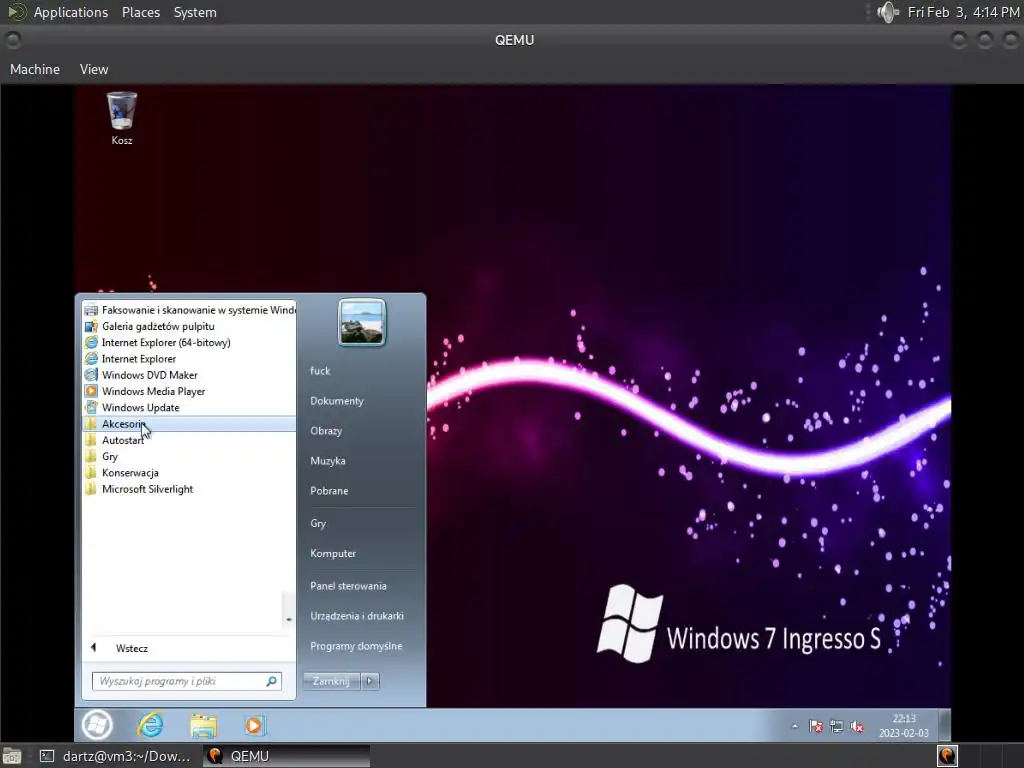The width and height of the screenshot is (1024, 768).
Task: Click the Wyszukaj programy i pliki search box
Action: [187, 681]
